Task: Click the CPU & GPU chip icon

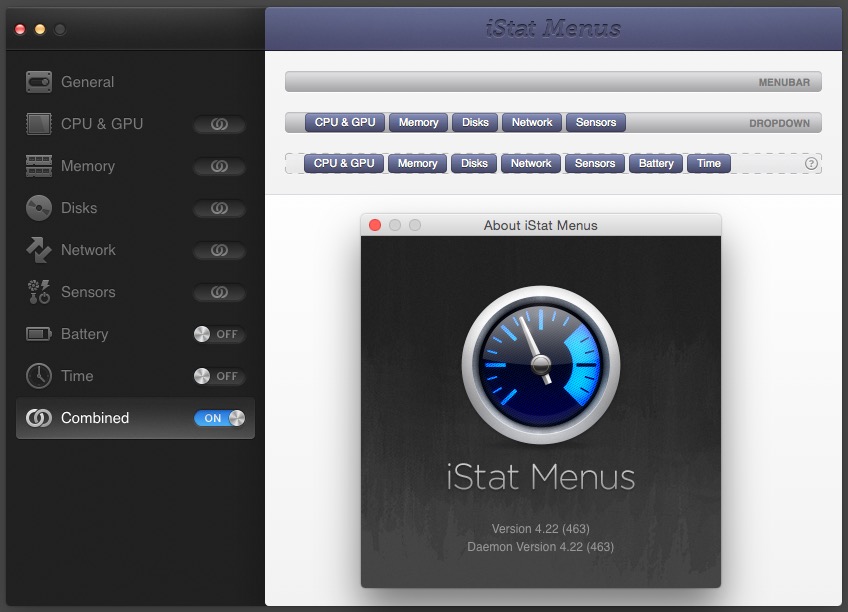Action: point(39,124)
